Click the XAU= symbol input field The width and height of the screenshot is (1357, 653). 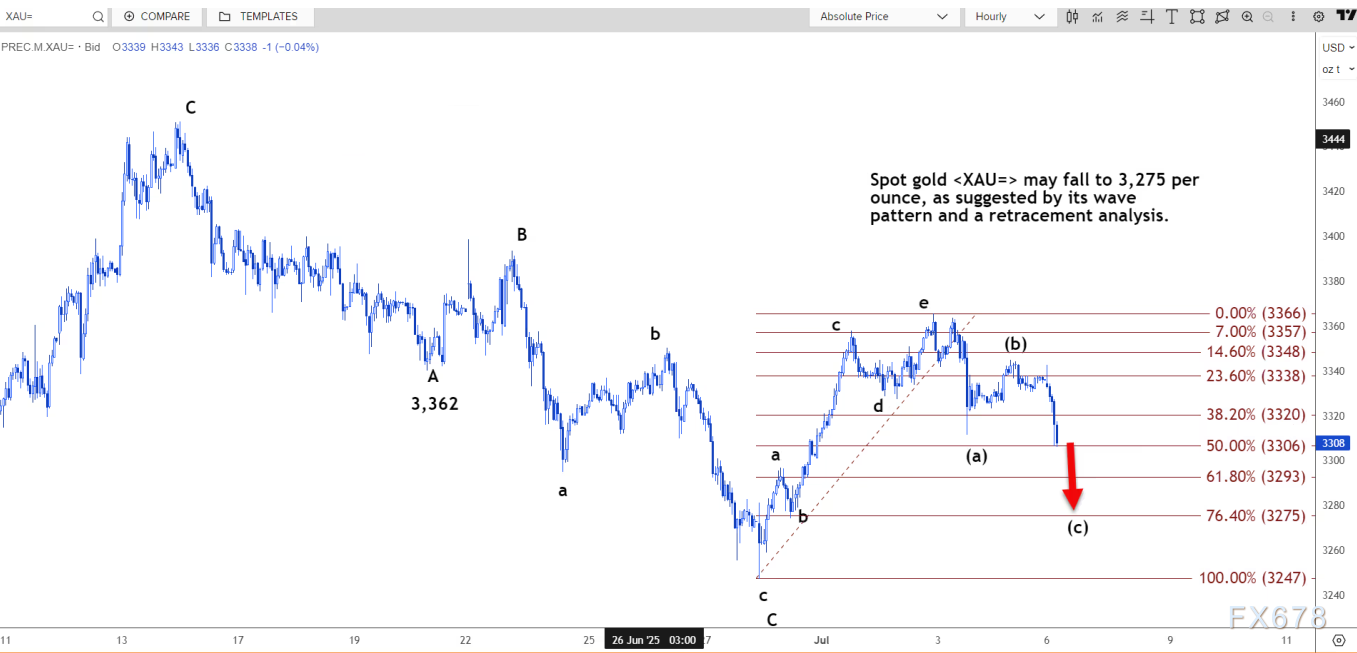(x=45, y=16)
